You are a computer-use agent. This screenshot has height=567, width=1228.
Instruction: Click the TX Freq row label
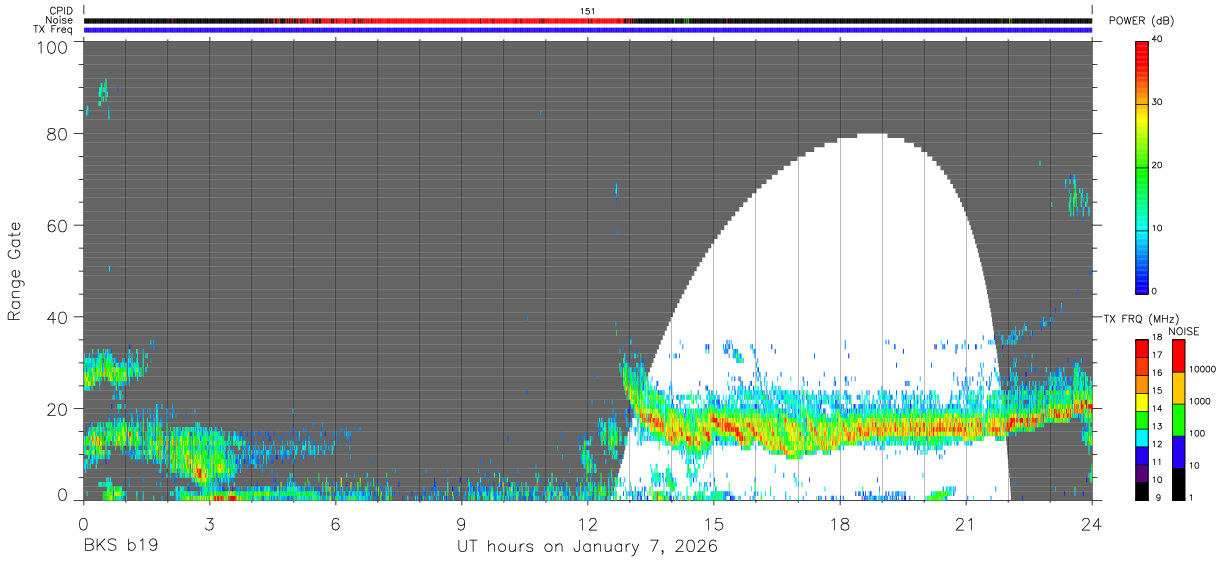(x=54, y=30)
